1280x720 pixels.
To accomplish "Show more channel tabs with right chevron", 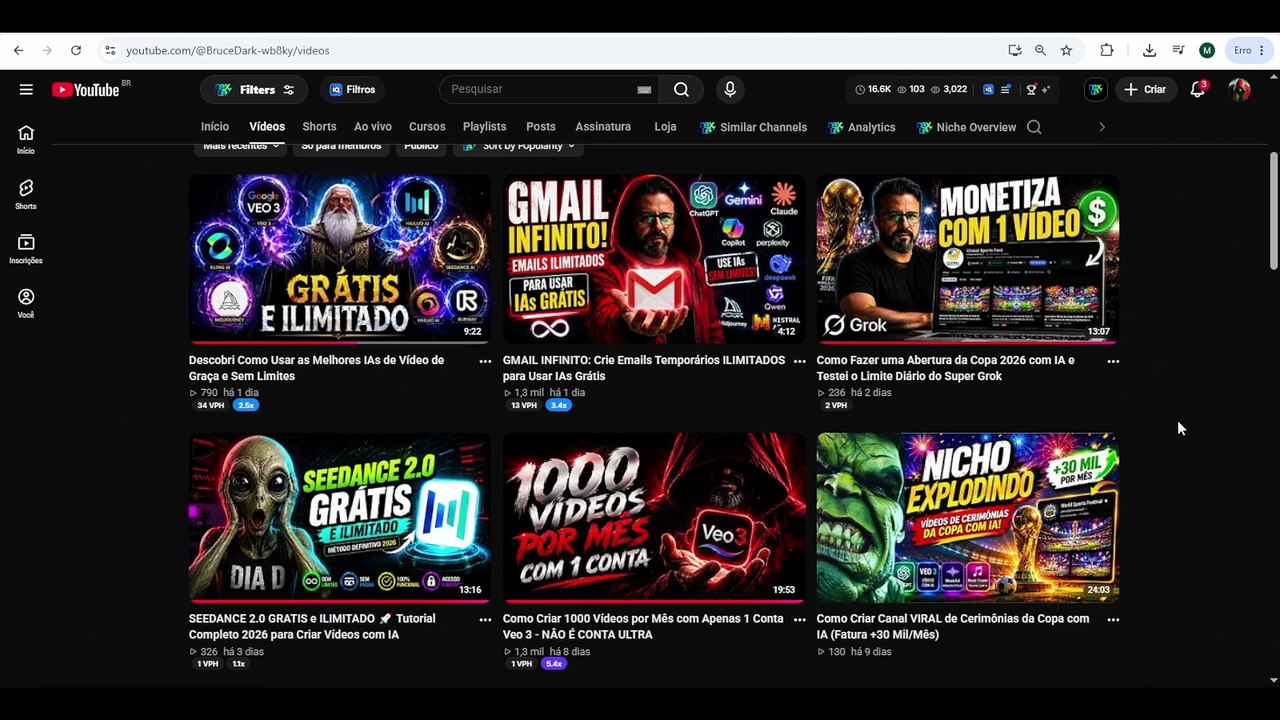I will pyautogui.click(x=1102, y=127).
